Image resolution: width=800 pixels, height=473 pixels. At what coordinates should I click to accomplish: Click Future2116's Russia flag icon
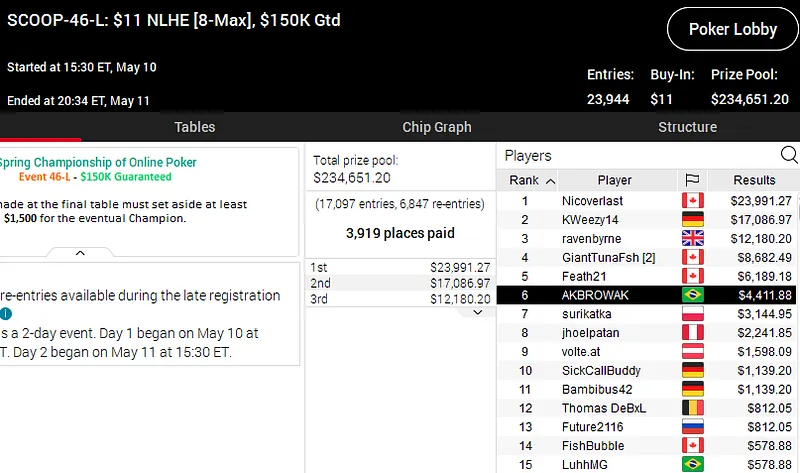click(691, 427)
